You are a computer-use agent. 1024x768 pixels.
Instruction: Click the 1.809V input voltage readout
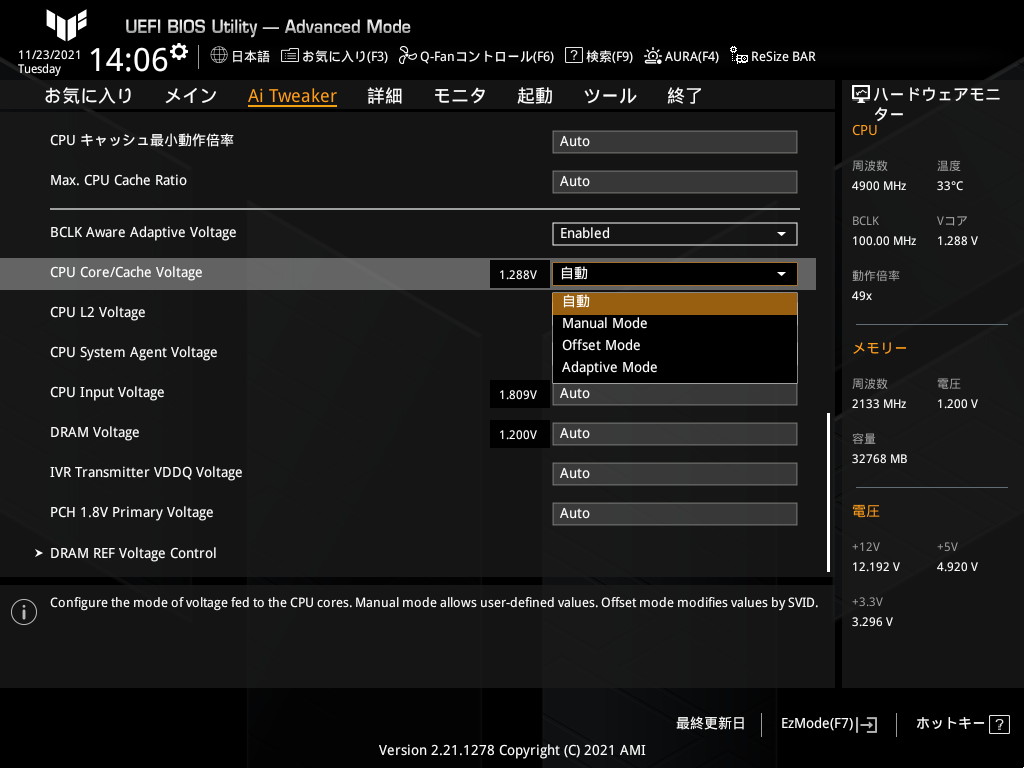519,394
